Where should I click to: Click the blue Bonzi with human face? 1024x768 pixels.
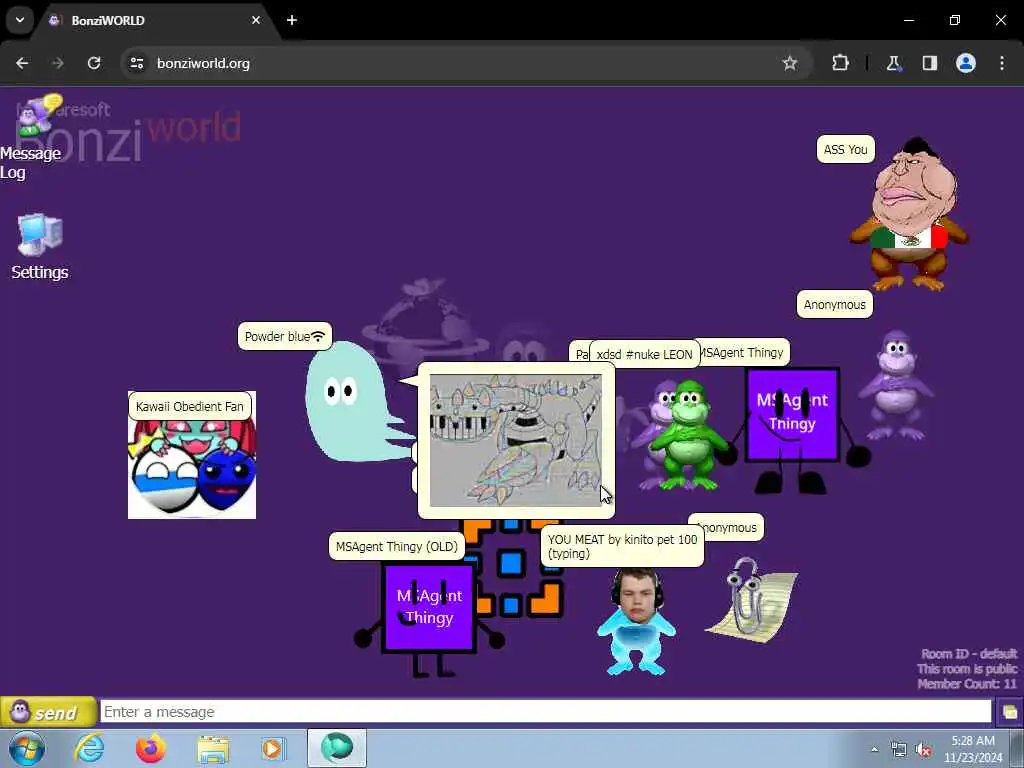point(636,621)
